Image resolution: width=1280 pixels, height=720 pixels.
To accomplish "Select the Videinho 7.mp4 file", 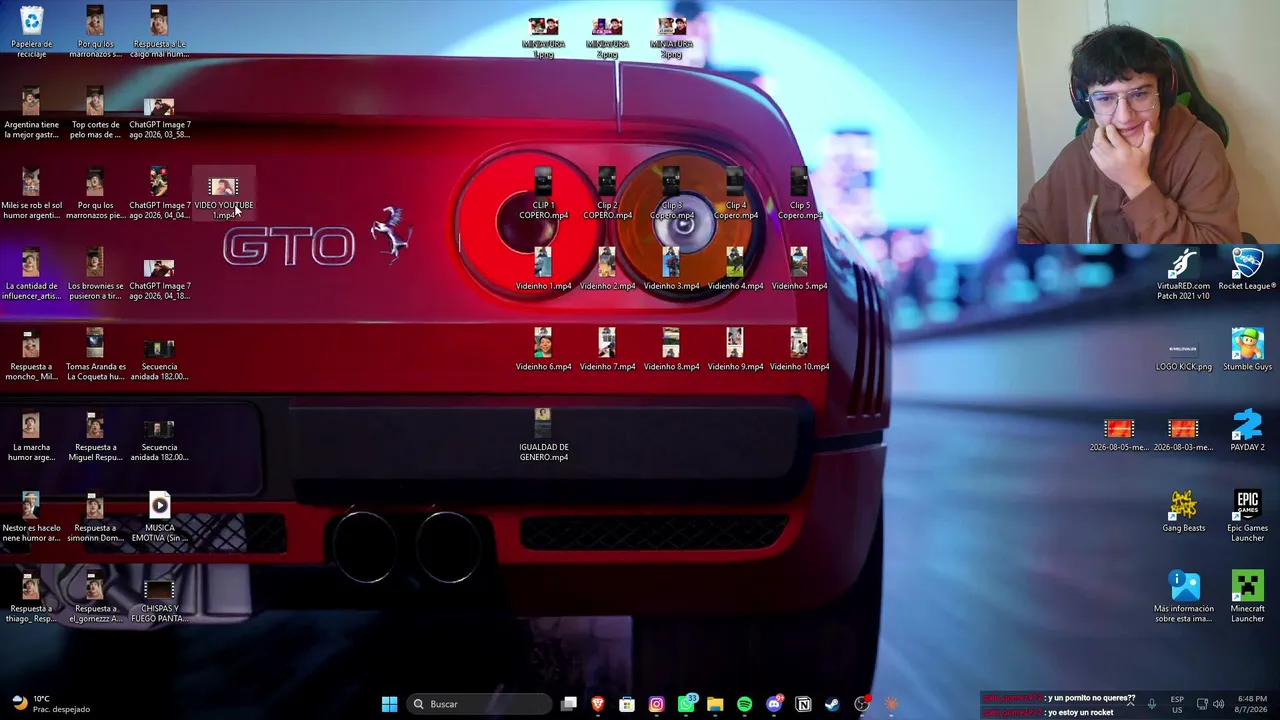I will [607, 351].
